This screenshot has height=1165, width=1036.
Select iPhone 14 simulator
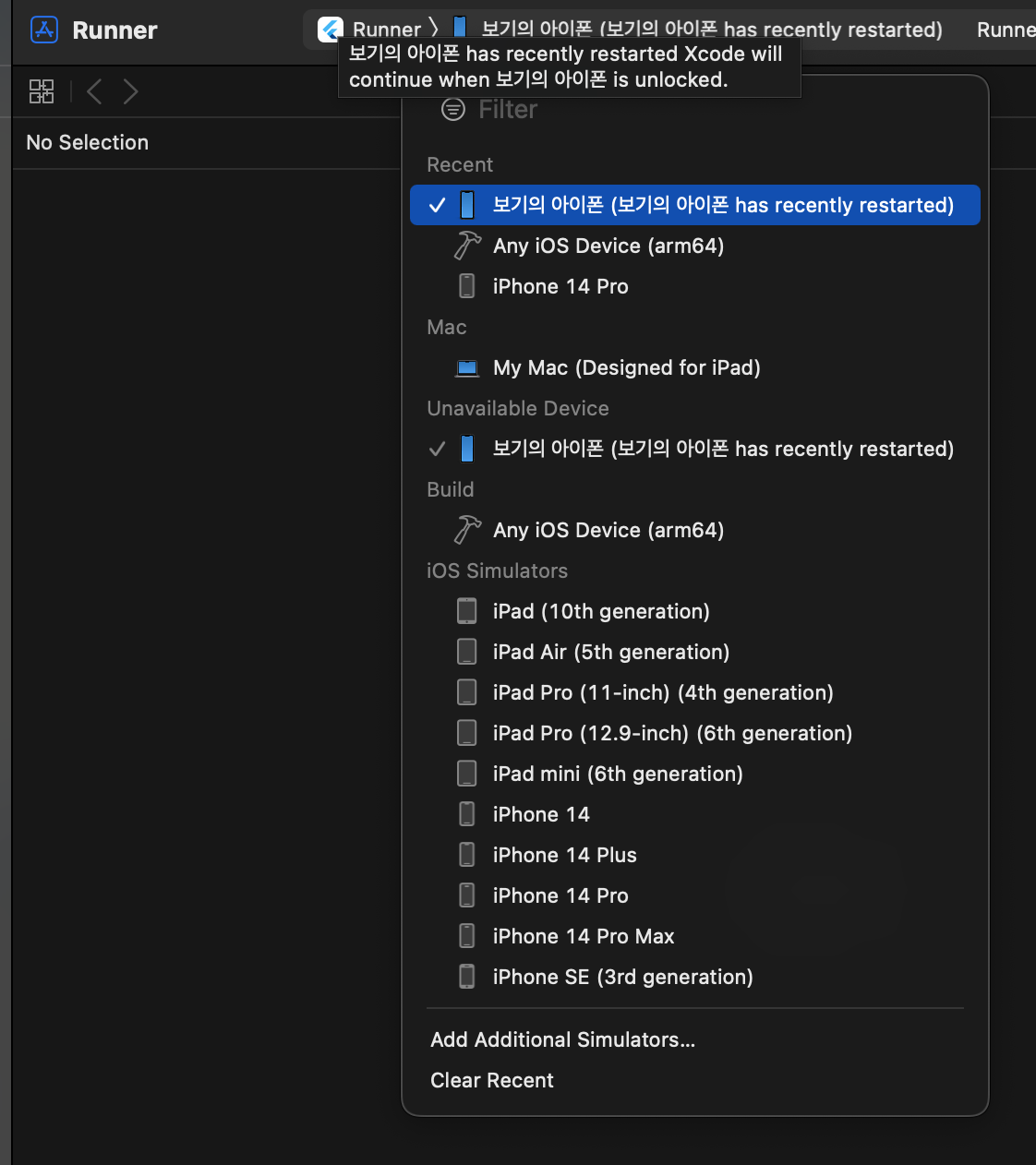(695, 814)
